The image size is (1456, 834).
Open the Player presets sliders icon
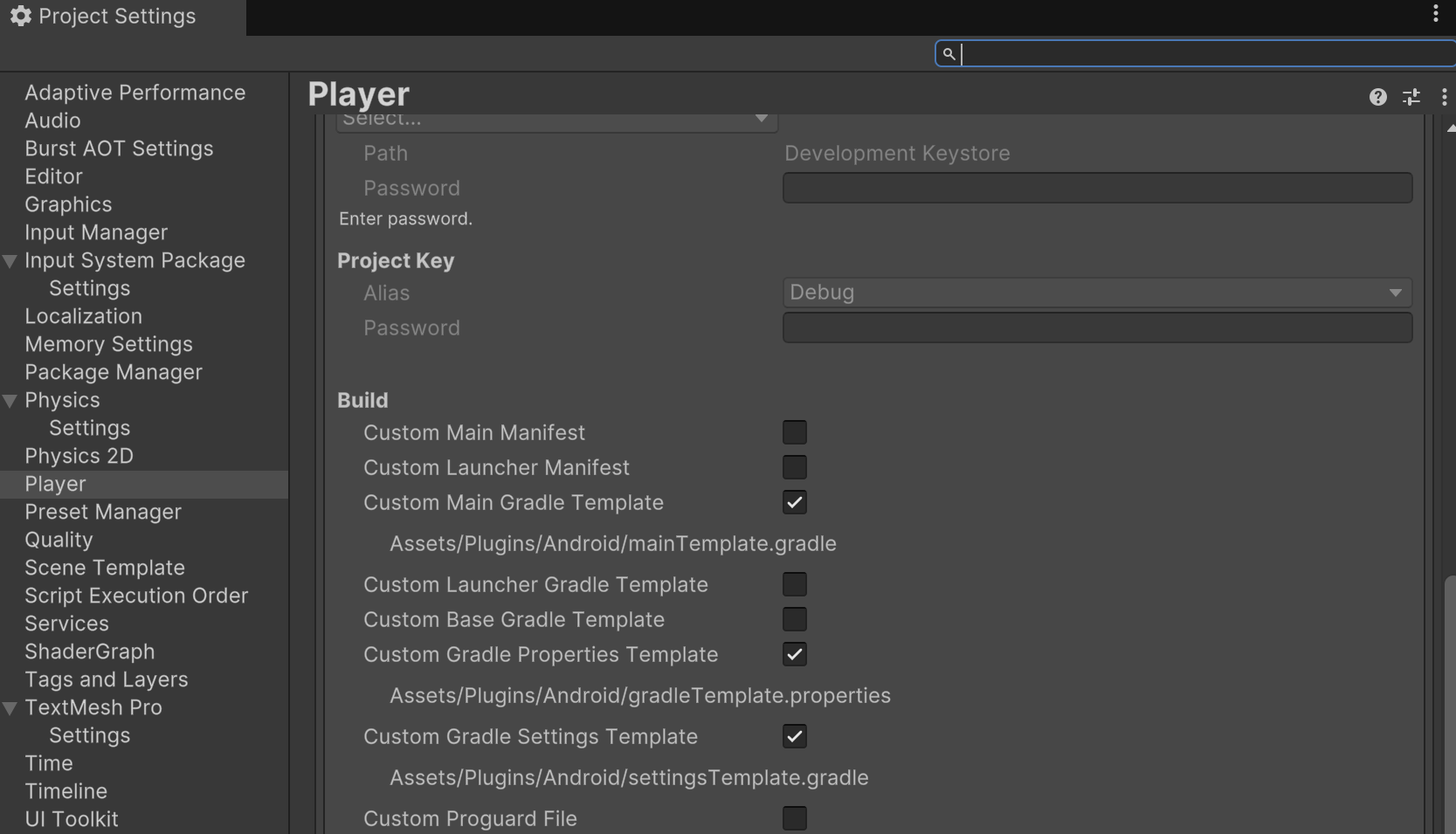1411,97
